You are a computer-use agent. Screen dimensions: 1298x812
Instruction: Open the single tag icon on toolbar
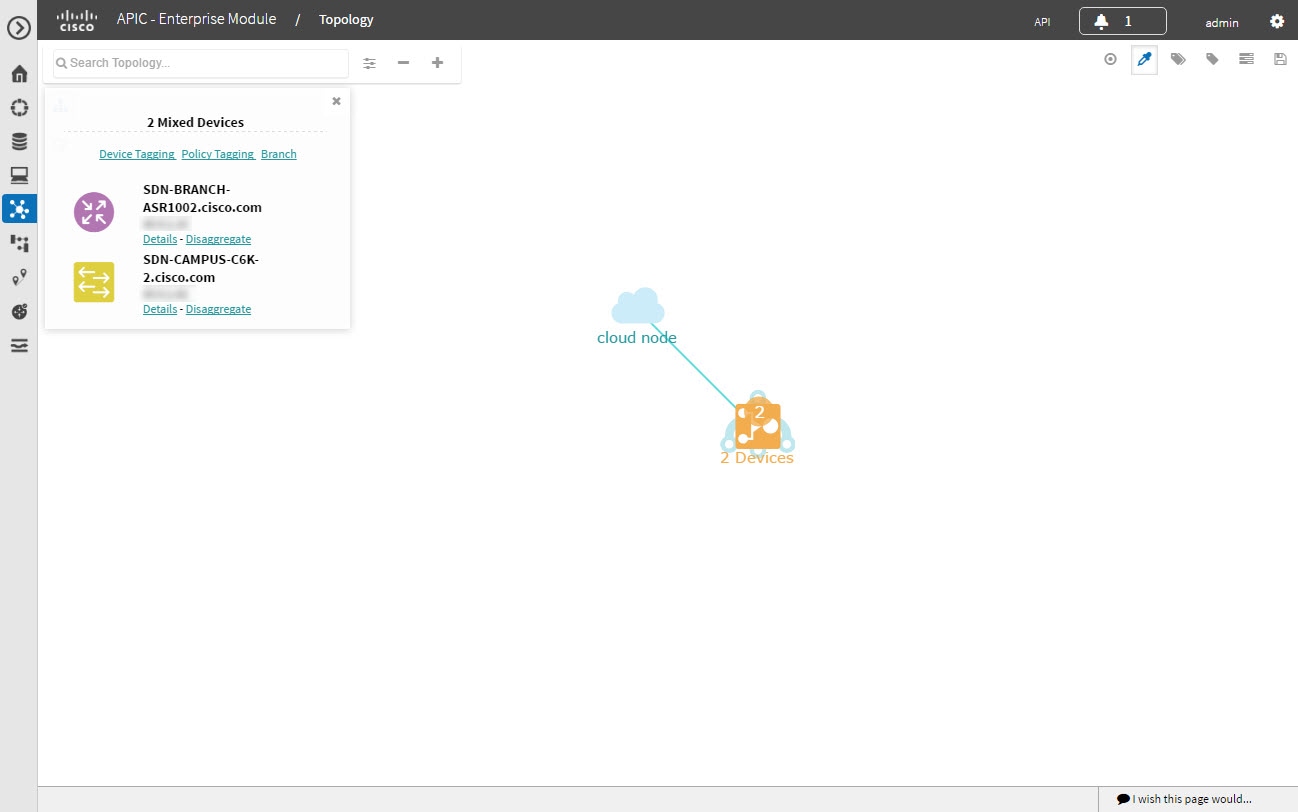(1212, 59)
